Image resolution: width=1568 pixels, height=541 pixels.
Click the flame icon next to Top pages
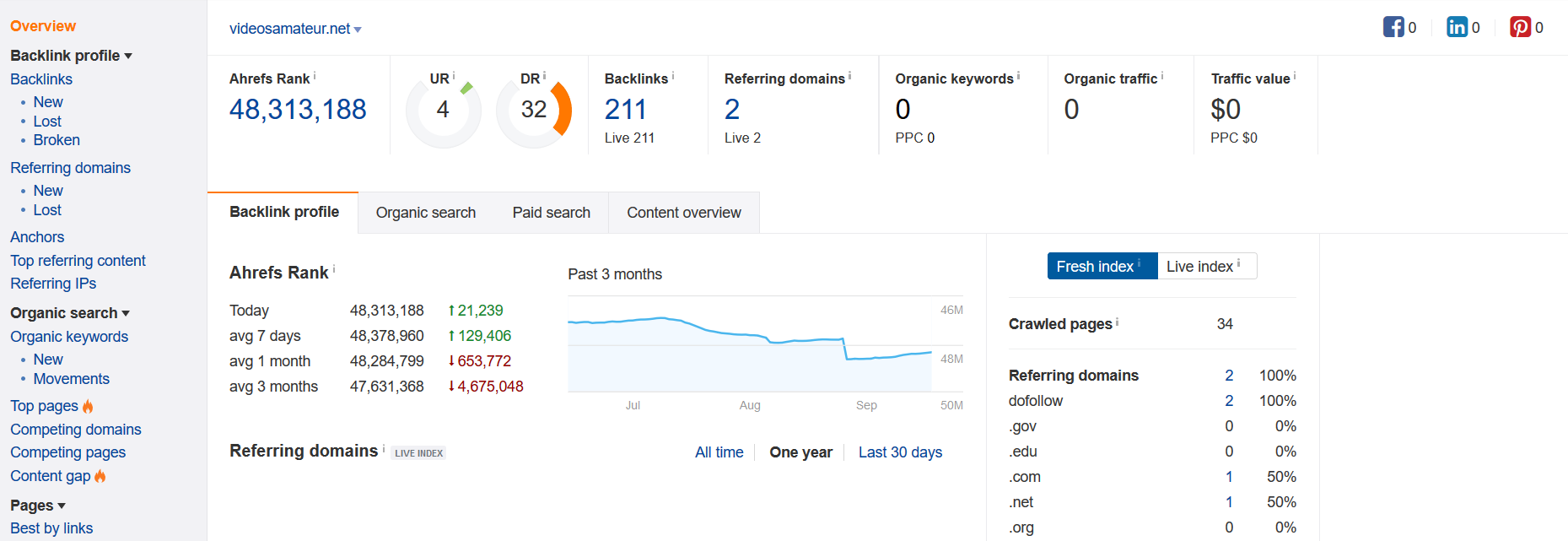[x=88, y=406]
